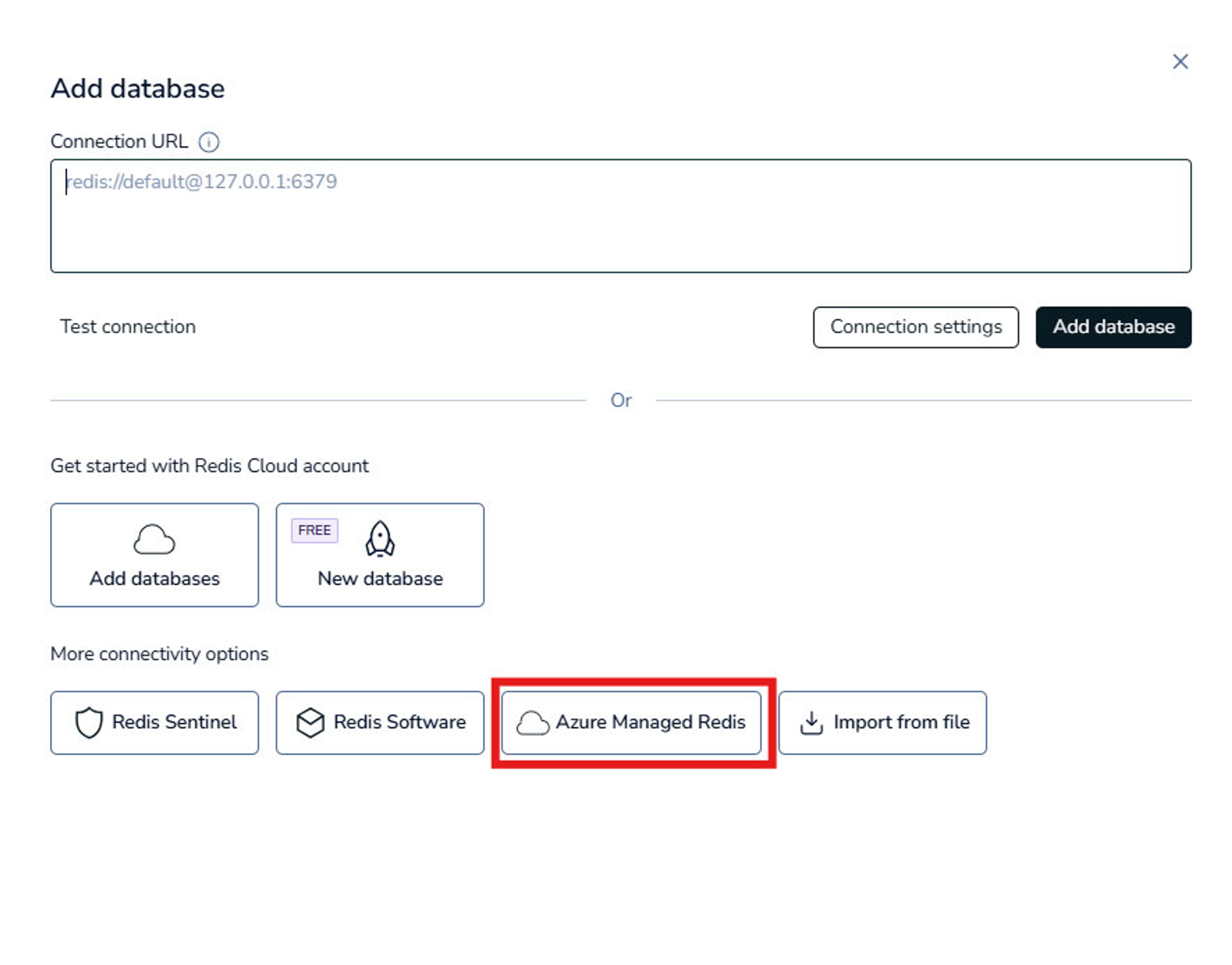This screenshot has height=965, width=1232.
Task: Click the rocket icon for New database
Action: (380, 539)
